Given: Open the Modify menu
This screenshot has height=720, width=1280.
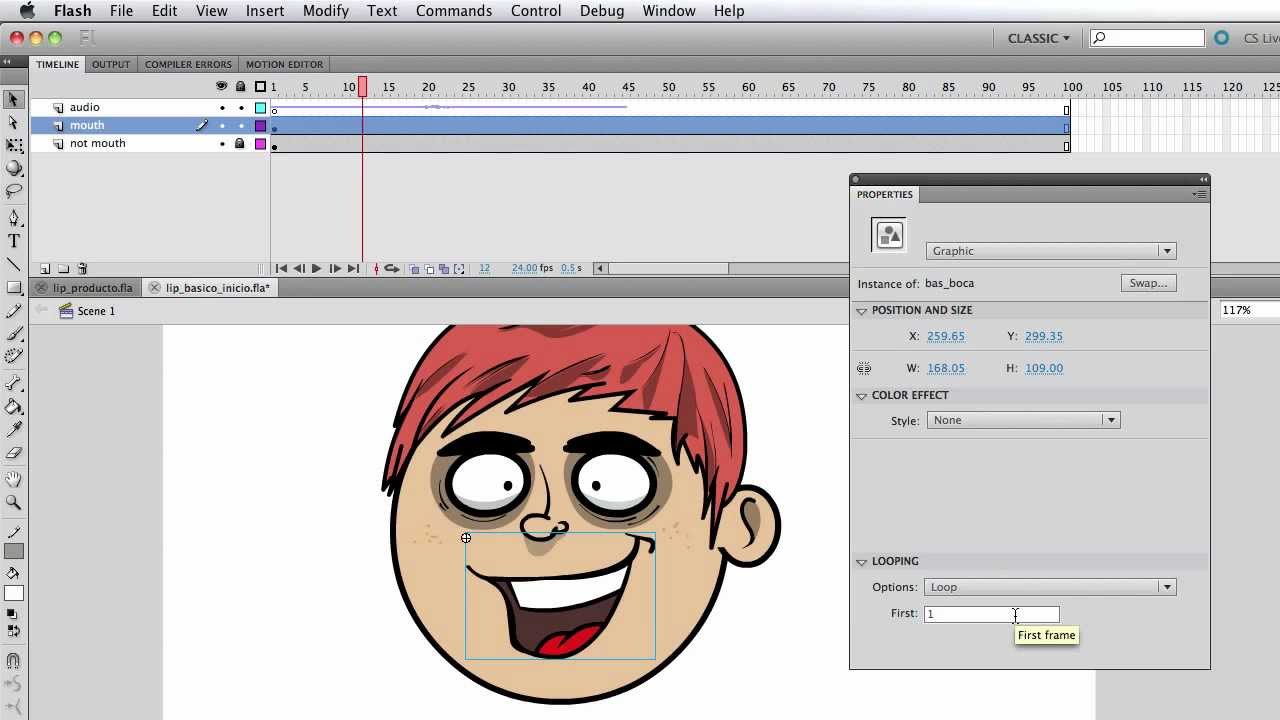Looking at the screenshot, I should click(x=325, y=11).
